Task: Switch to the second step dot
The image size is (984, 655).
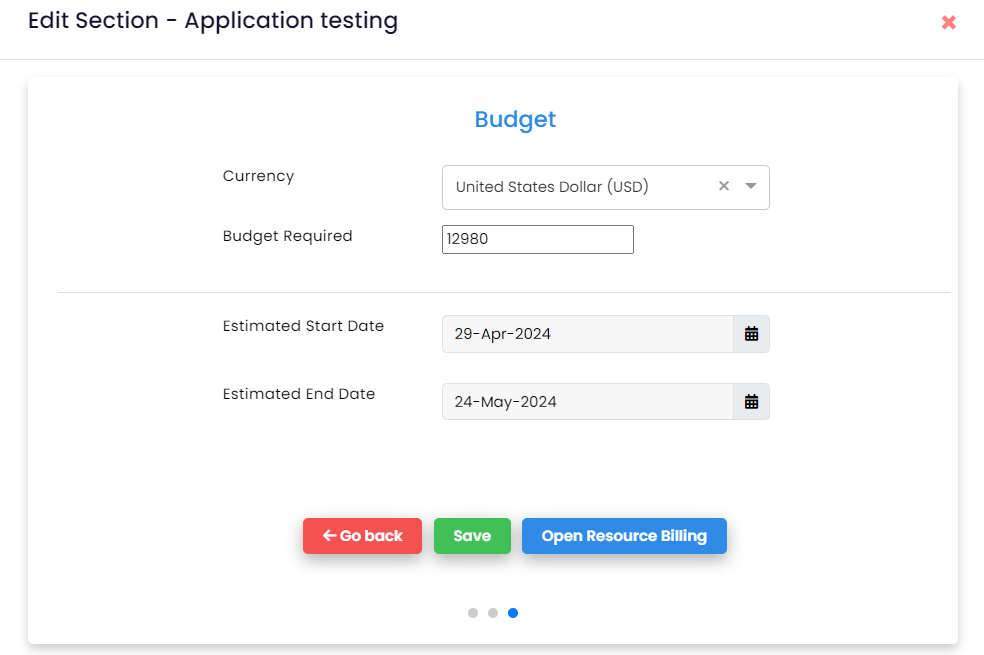Action: [x=493, y=613]
